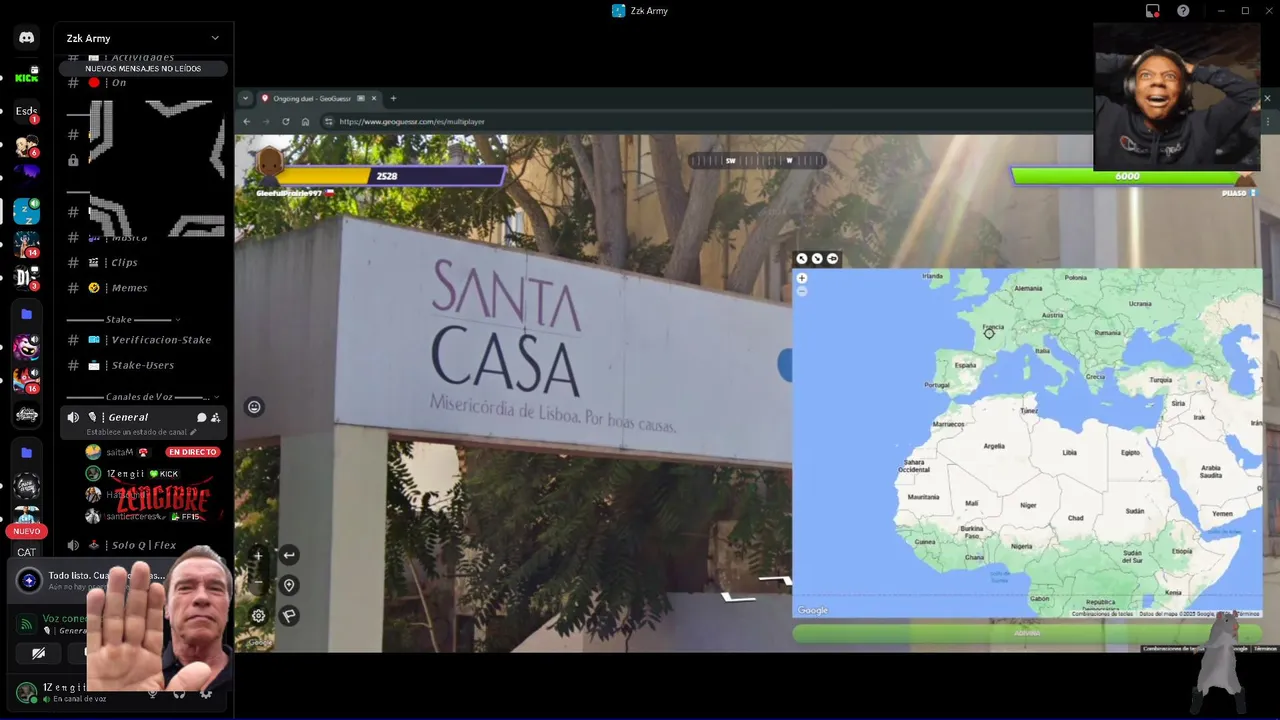Screen dimensions: 1280x720
Task: Open 1Zengii user panel avatar
Action: 27,692
